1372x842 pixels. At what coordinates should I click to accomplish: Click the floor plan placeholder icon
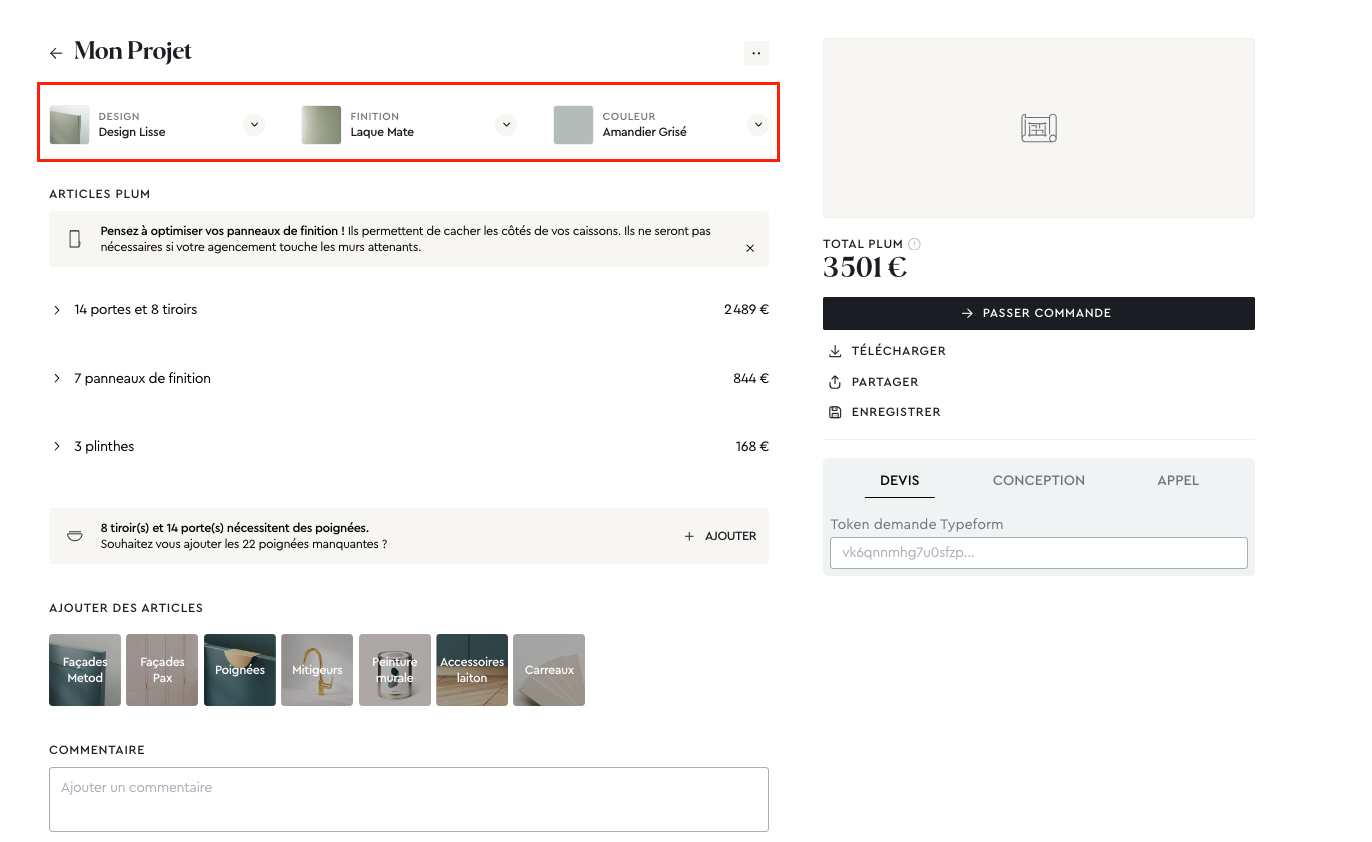coord(1038,128)
